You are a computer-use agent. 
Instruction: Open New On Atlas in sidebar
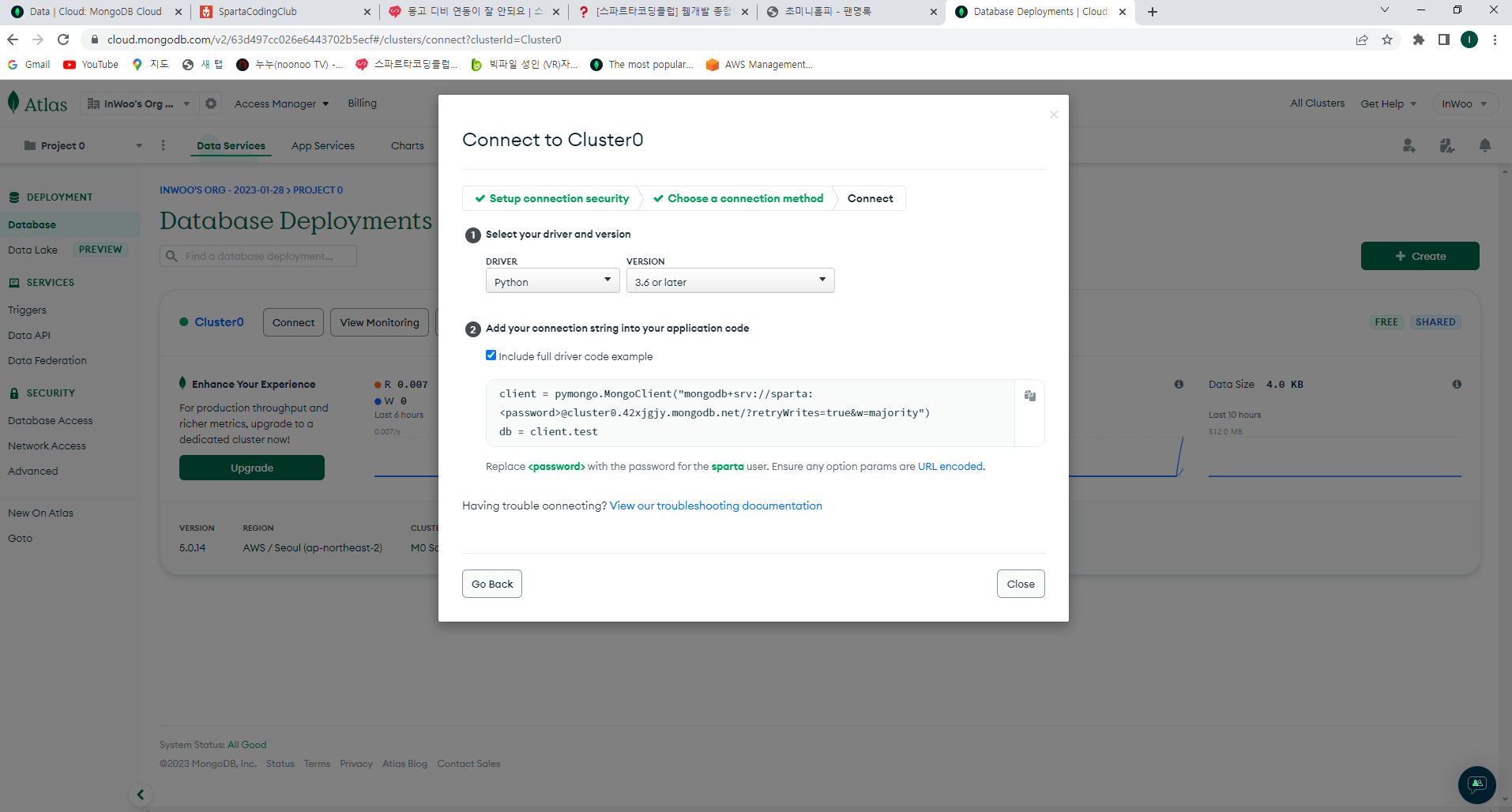pos(40,513)
